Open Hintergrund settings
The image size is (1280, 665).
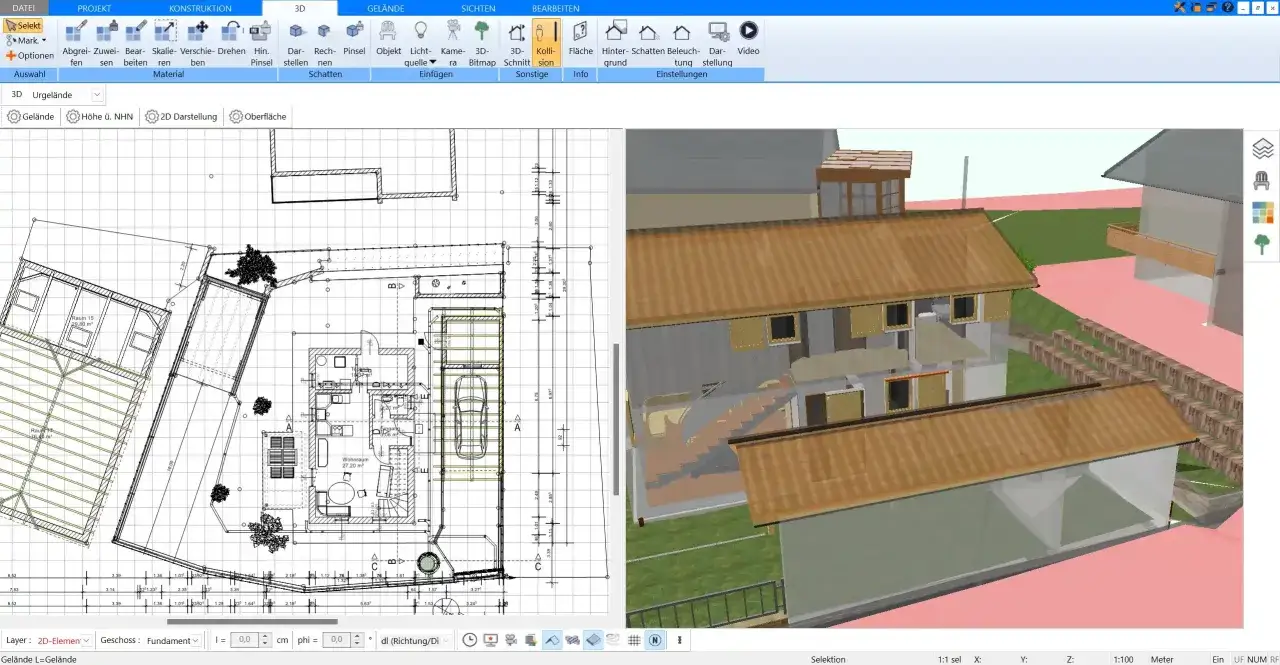pyautogui.click(x=615, y=43)
